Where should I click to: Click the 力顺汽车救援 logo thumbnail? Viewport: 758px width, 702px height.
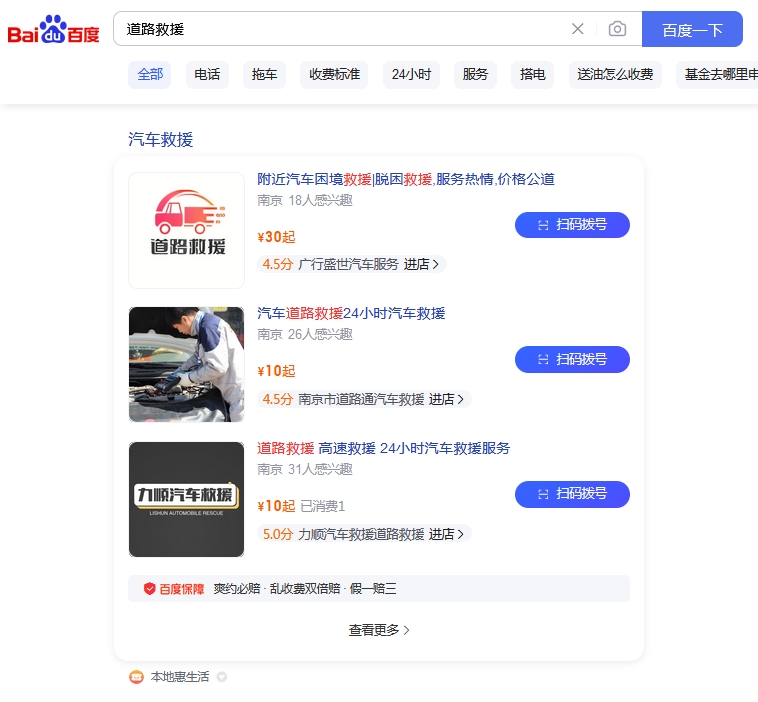187,499
